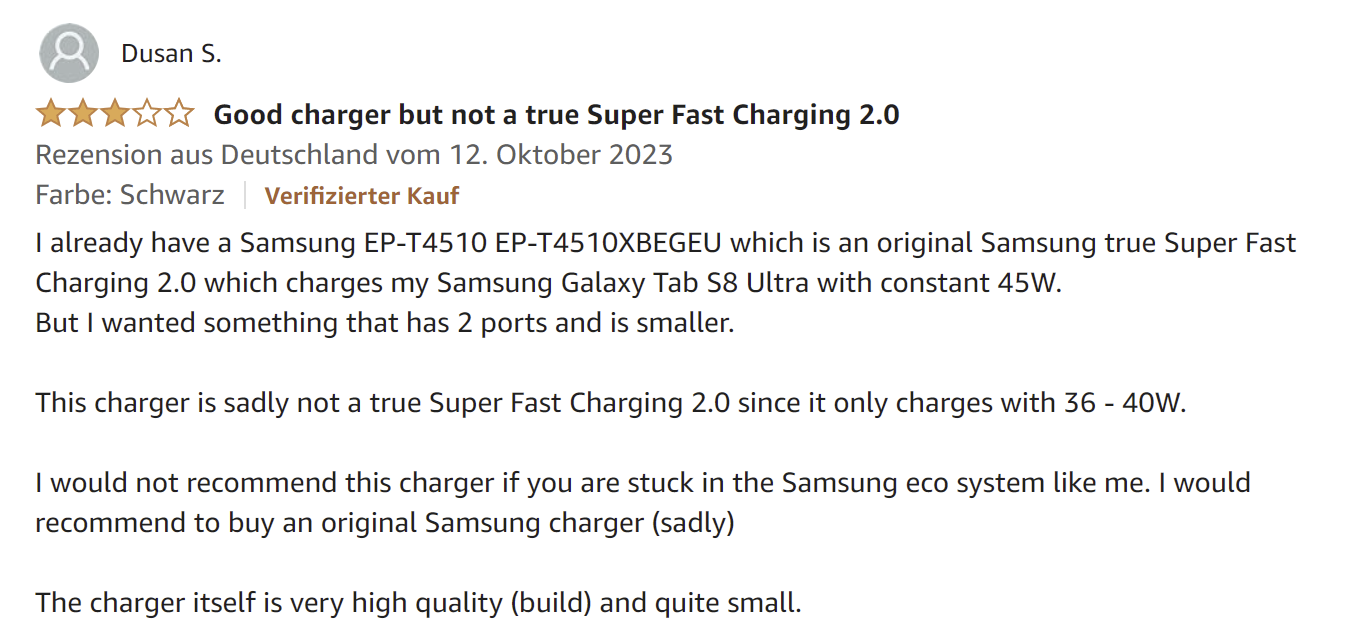Open Dusan S. reviewer profile
The width and height of the screenshot is (1346, 626).
(171, 54)
